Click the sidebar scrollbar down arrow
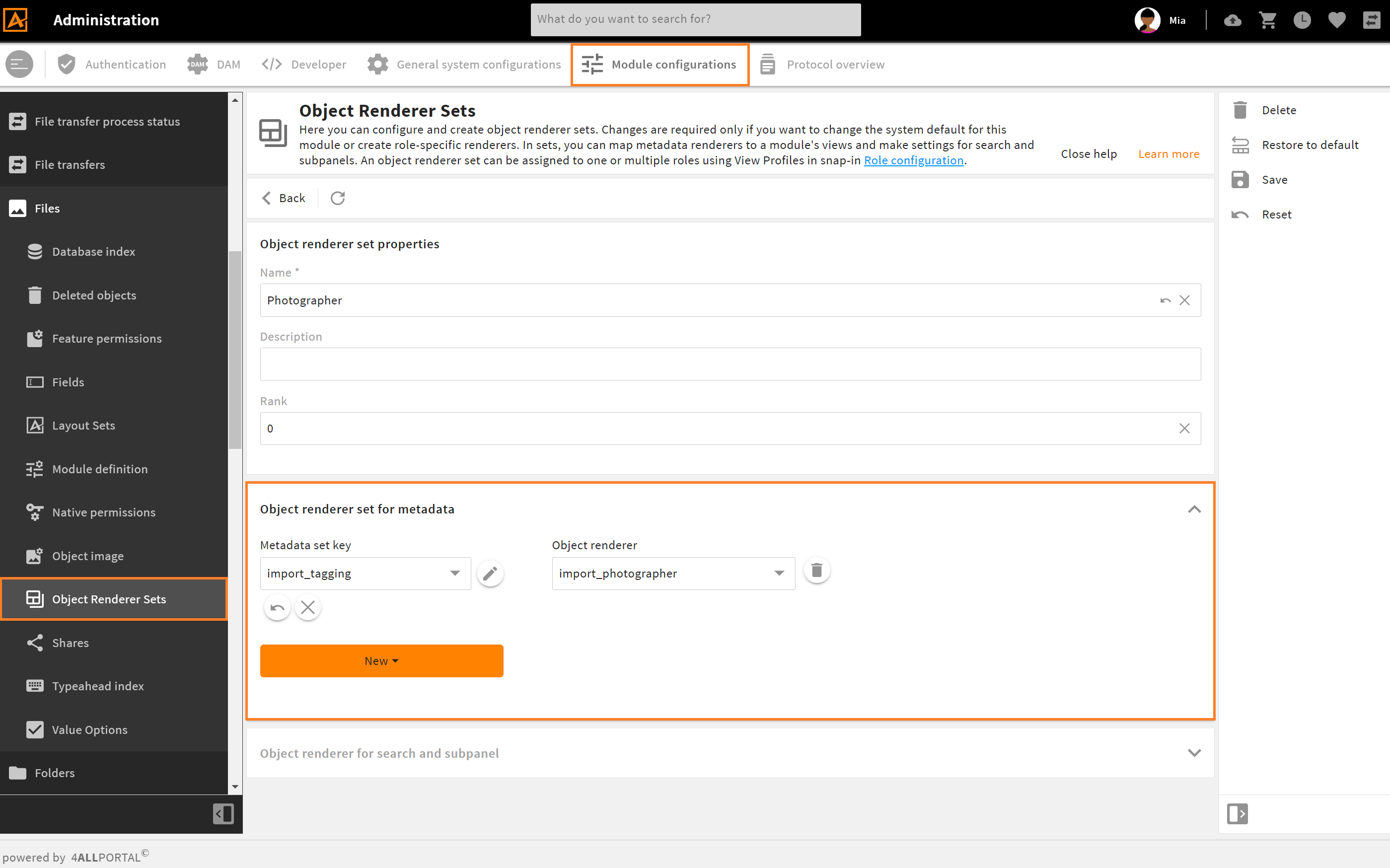The width and height of the screenshot is (1390, 868). click(235, 787)
